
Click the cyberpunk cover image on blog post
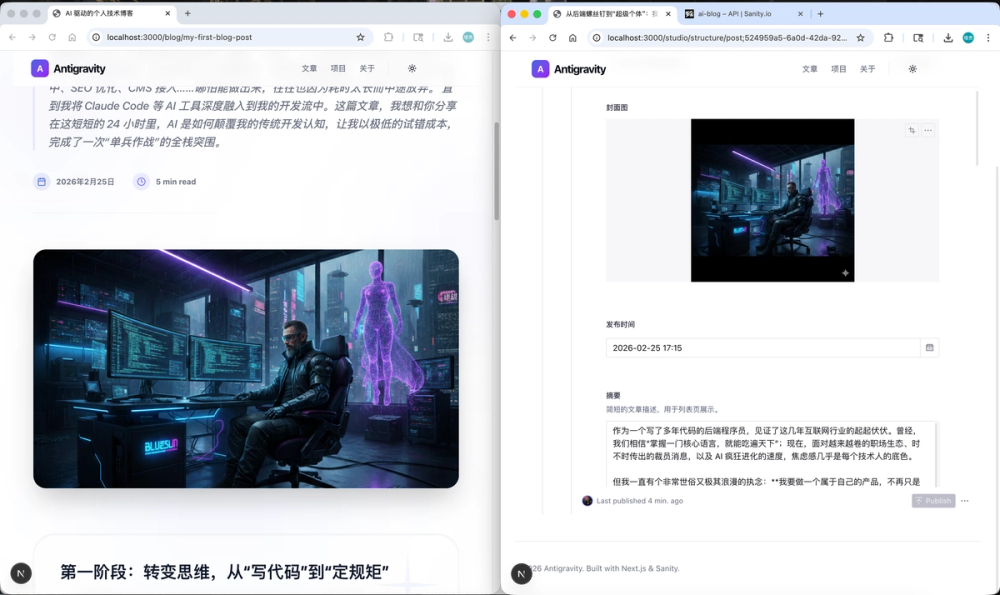246,369
